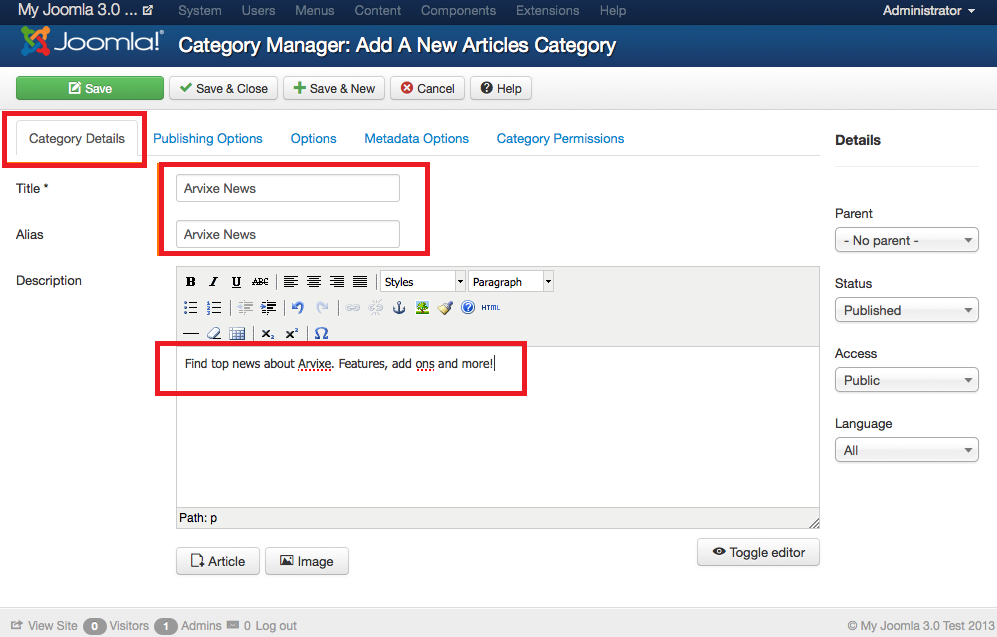Image resolution: width=997 pixels, height=637 pixels.
Task: Click the green Save button
Action: click(90, 88)
